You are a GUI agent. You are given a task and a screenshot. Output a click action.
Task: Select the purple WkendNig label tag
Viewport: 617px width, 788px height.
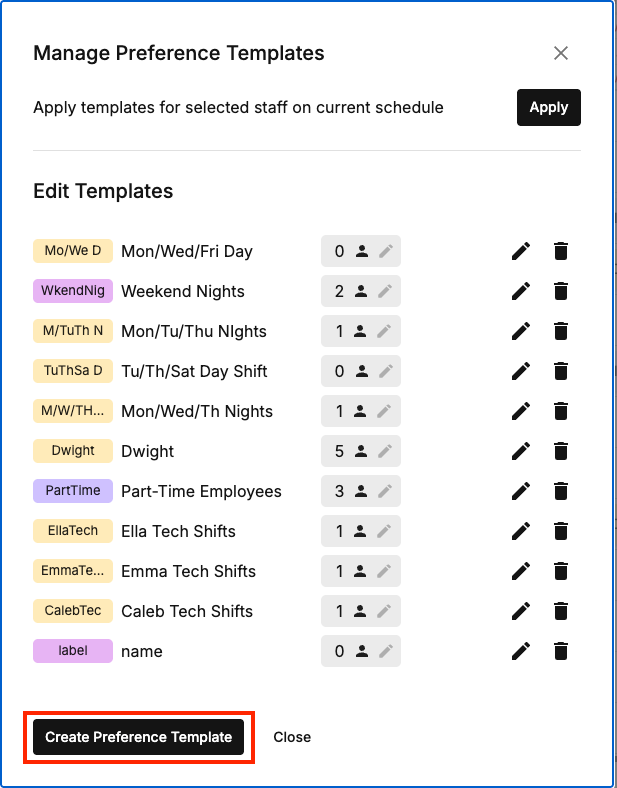point(73,291)
